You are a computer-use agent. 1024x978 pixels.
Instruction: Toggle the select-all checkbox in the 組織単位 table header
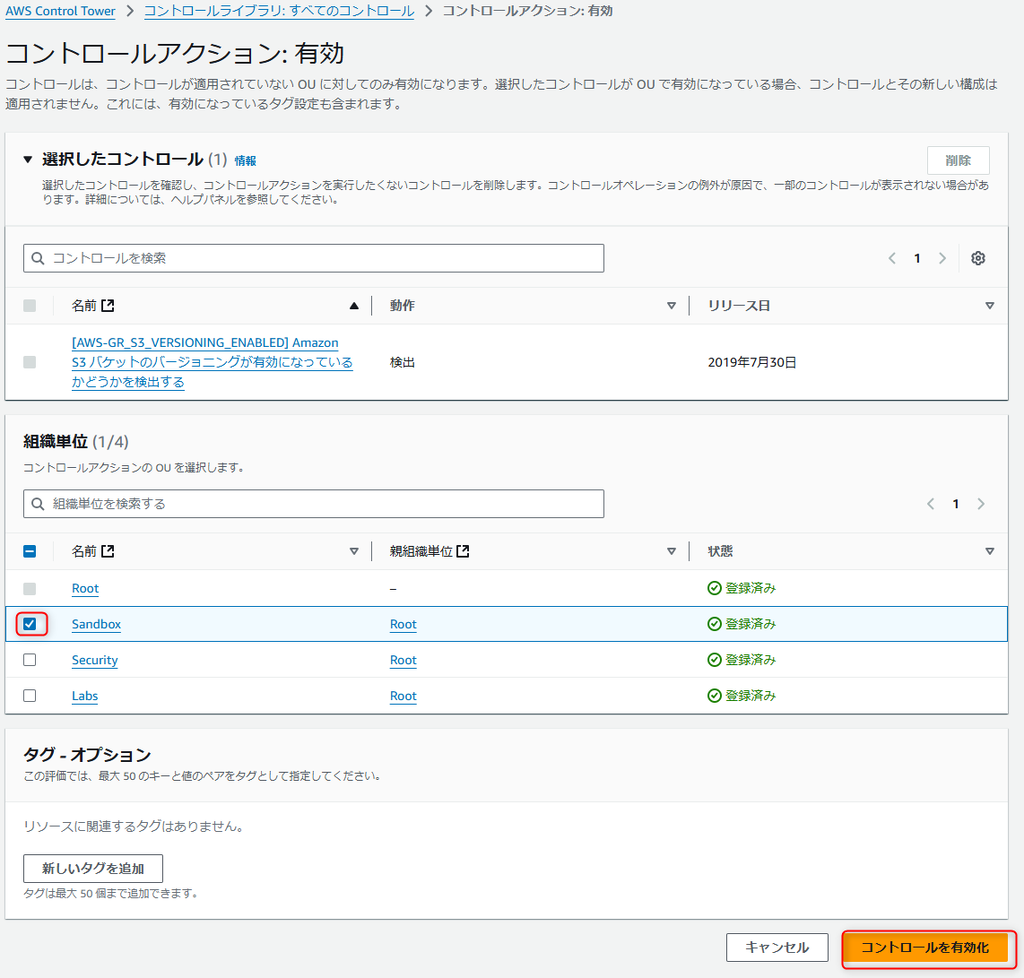[x=29, y=552]
